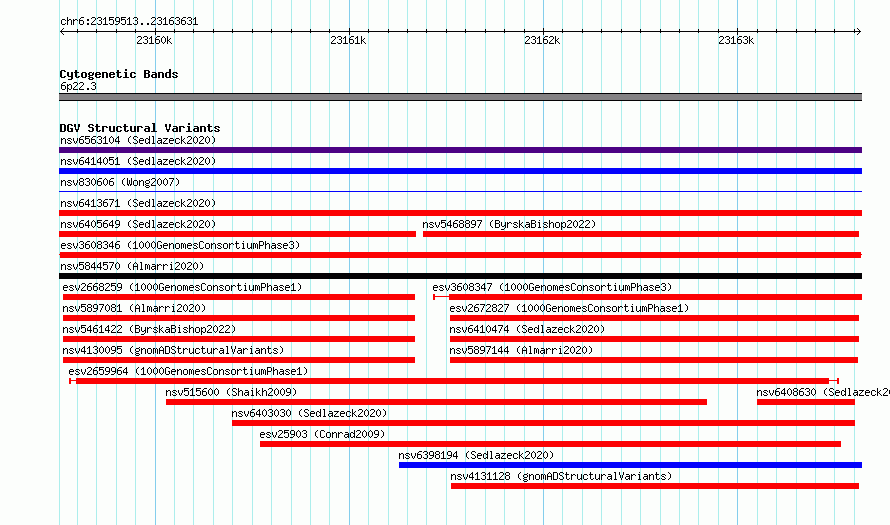Open nsv6410474 (Sedlazeck2020) variant label
890x525 pixels.
coord(527,329)
